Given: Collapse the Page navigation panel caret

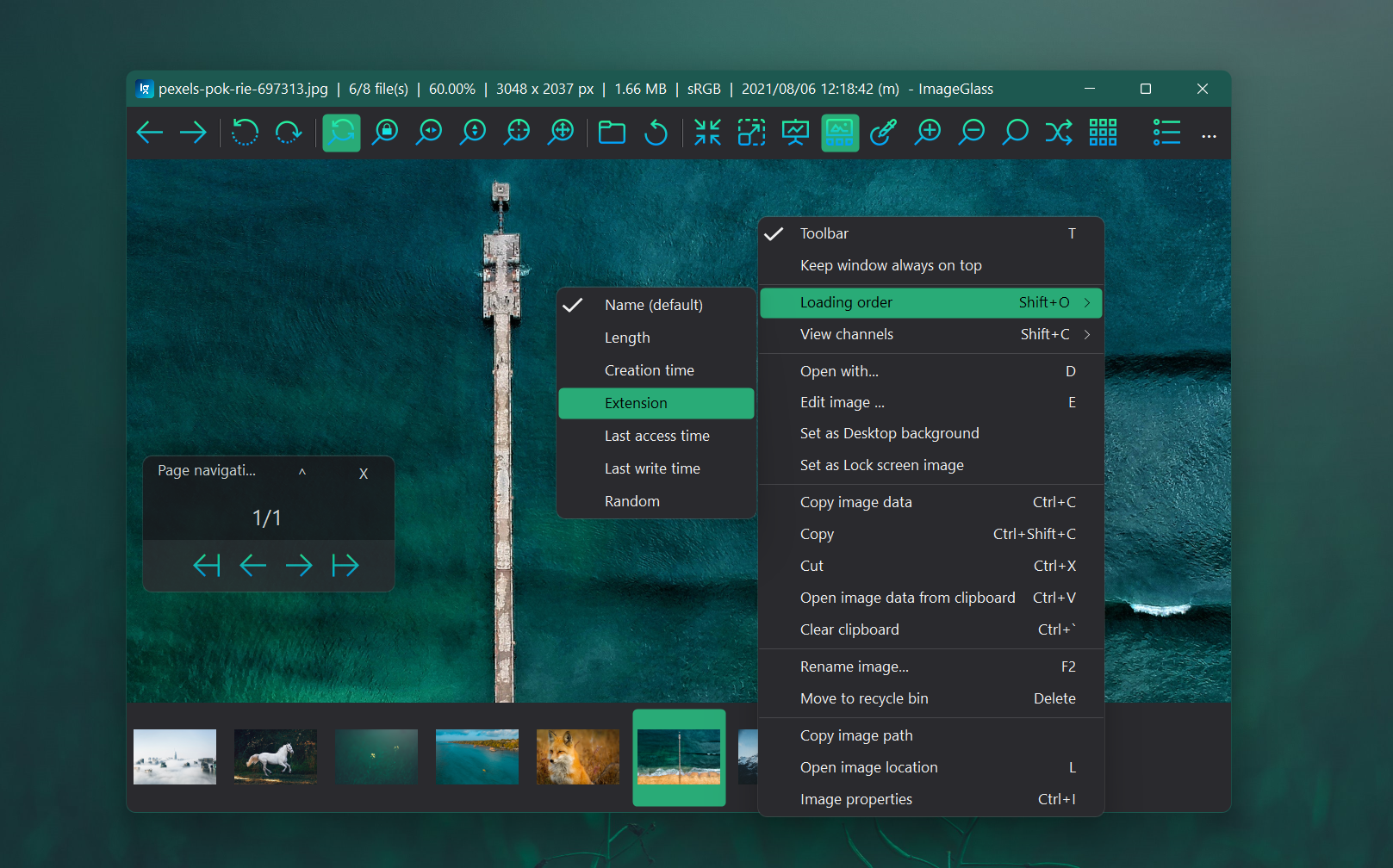Looking at the screenshot, I should (x=302, y=472).
